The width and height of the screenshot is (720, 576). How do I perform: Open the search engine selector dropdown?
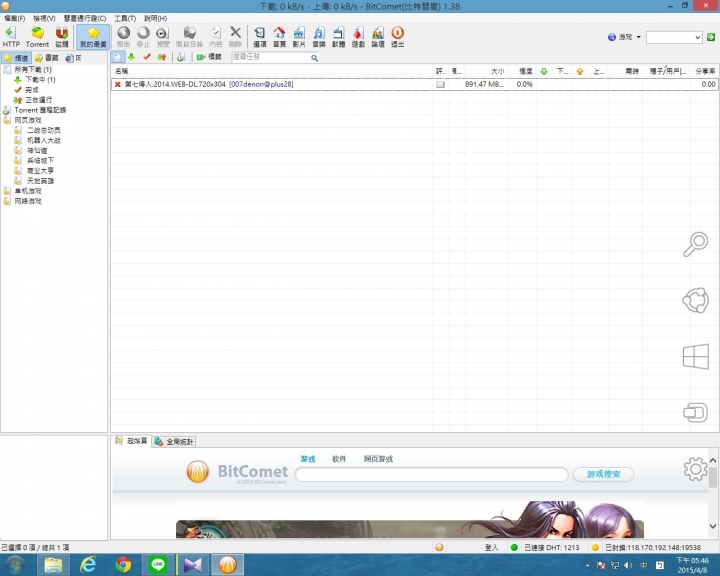[624, 37]
